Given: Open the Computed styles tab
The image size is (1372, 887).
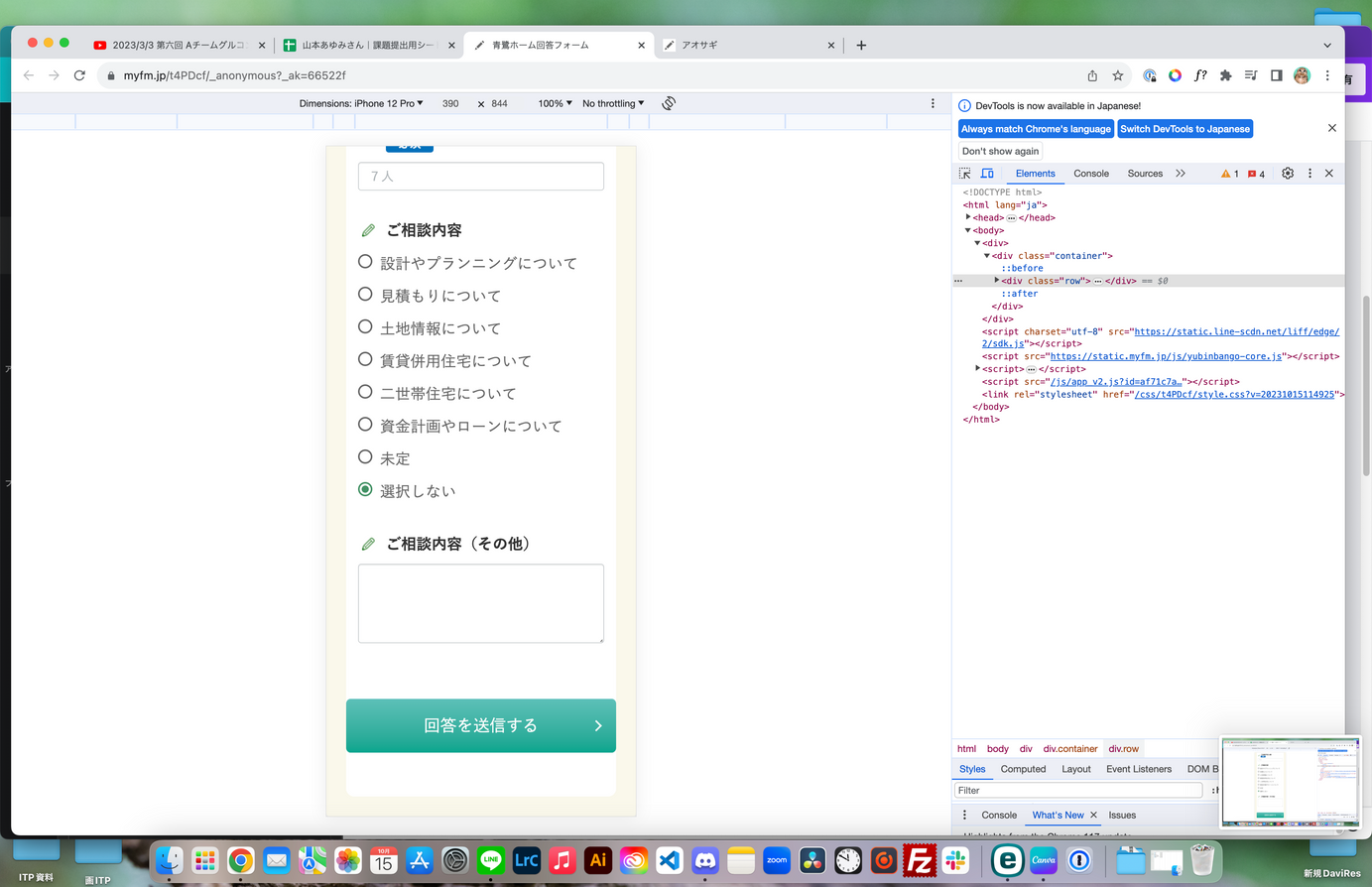Looking at the screenshot, I should pyautogui.click(x=1023, y=769).
